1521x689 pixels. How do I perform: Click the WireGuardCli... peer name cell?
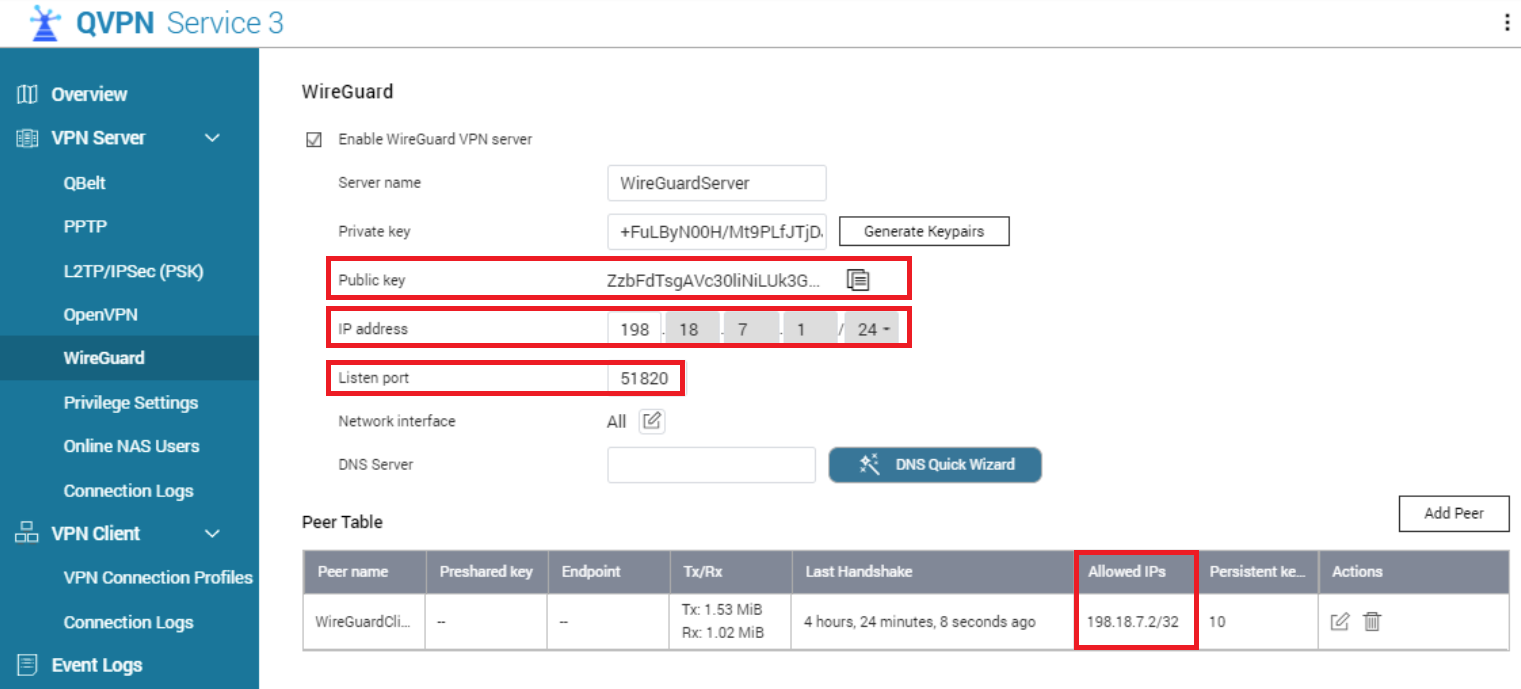click(364, 622)
